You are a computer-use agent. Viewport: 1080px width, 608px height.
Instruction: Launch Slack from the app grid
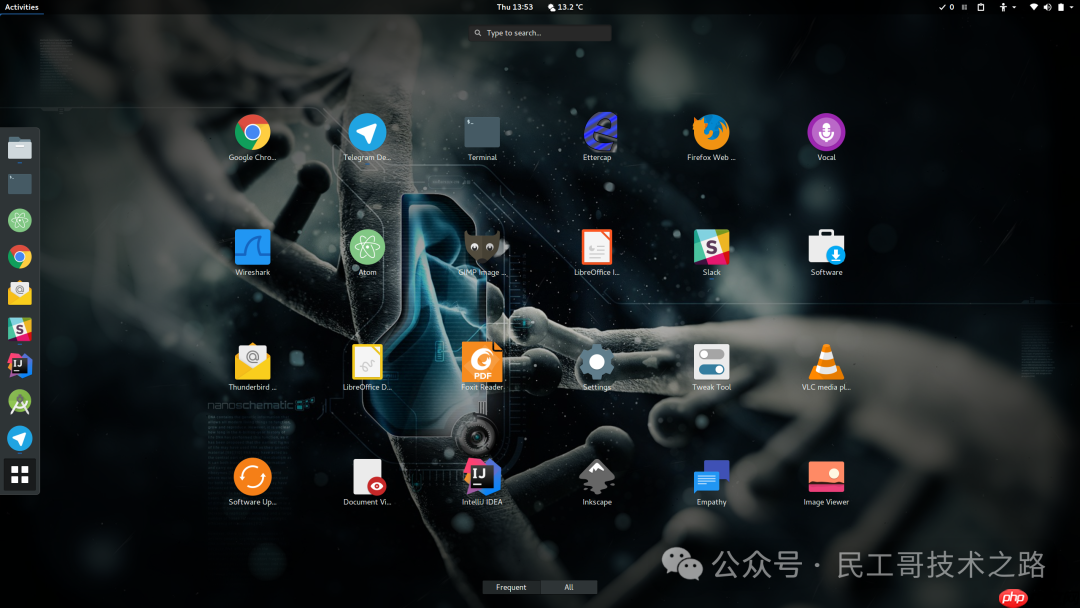(711, 247)
